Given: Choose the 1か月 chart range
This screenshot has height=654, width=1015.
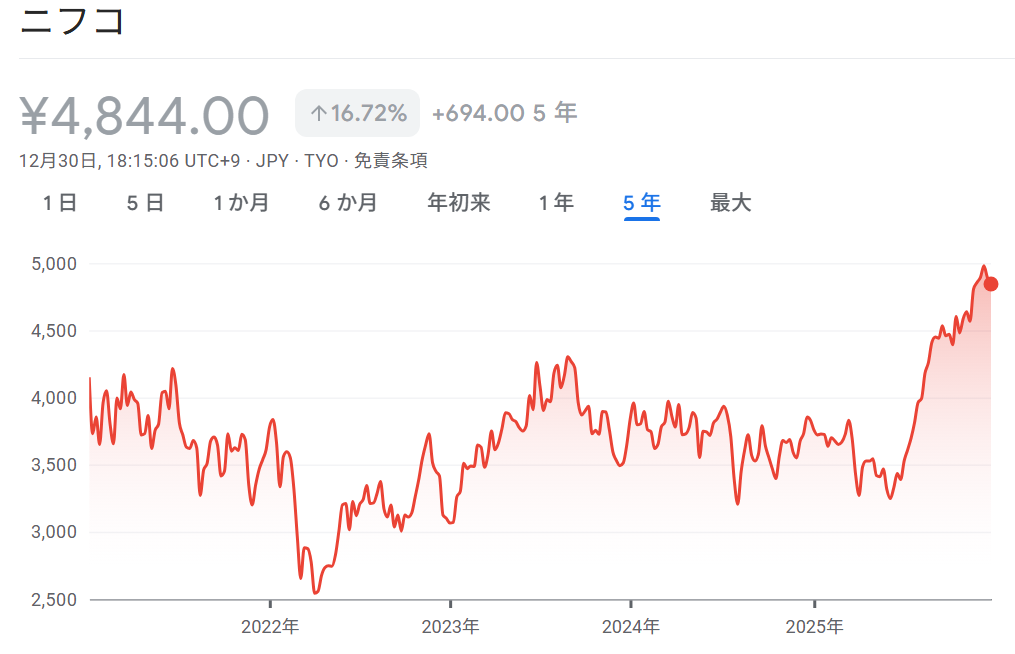Looking at the screenshot, I should point(241,203).
